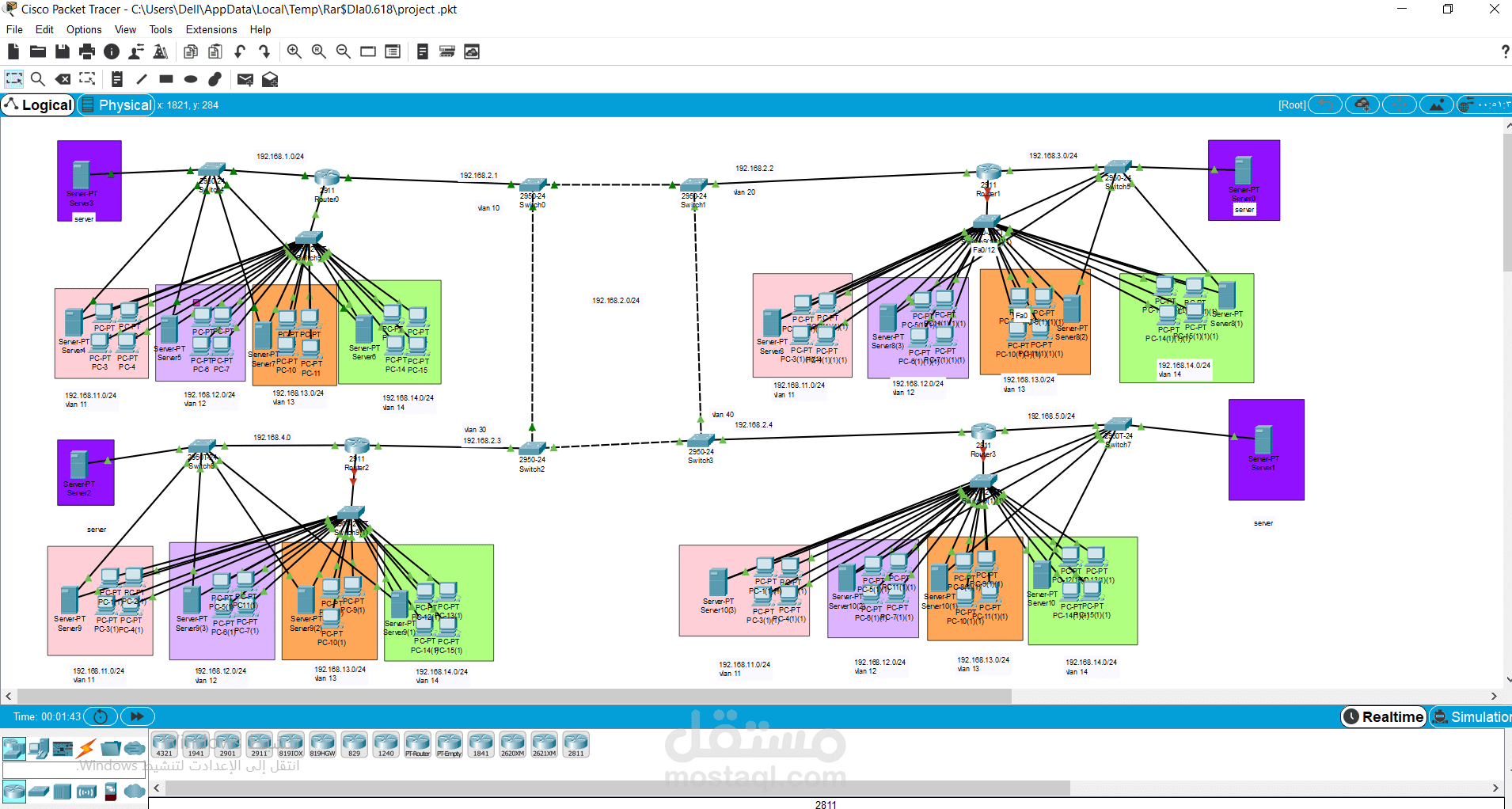
Task: Open the Options menu
Action: coord(84,29)
